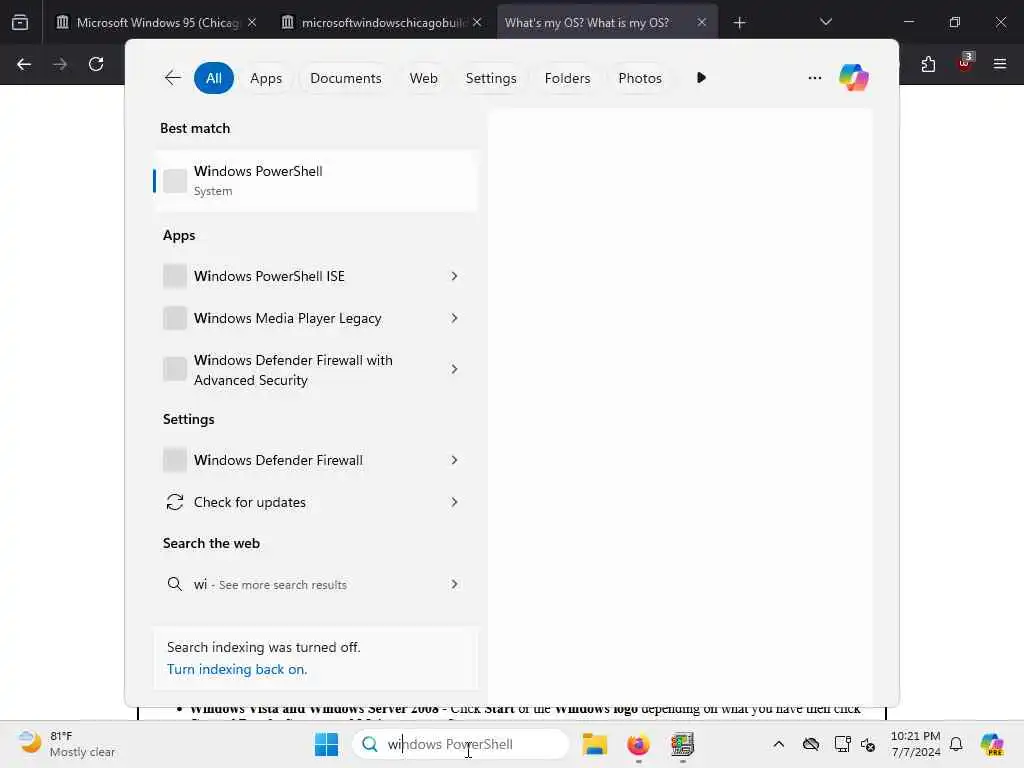The height and width of the screenshot is (768, 1024).
Task: Show more search filter categories arrow
Action: 701,78
